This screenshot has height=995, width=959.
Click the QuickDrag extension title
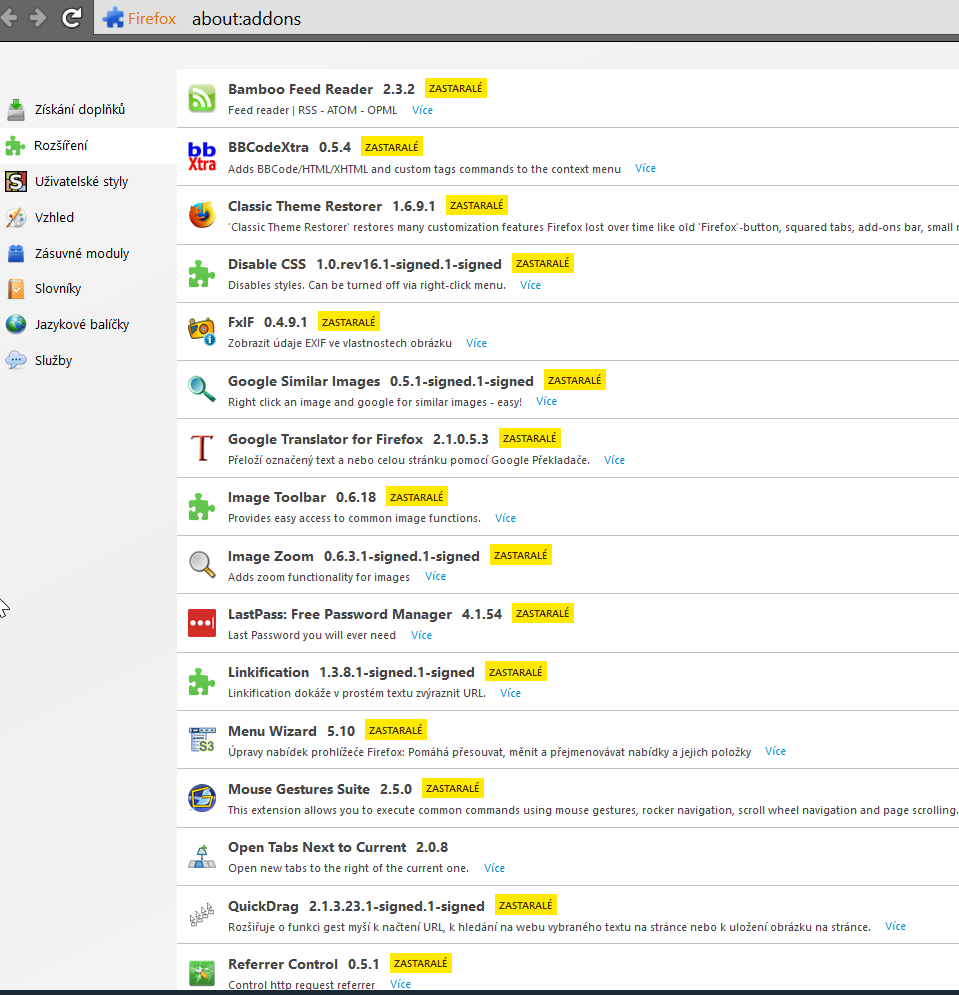(263, 906)
